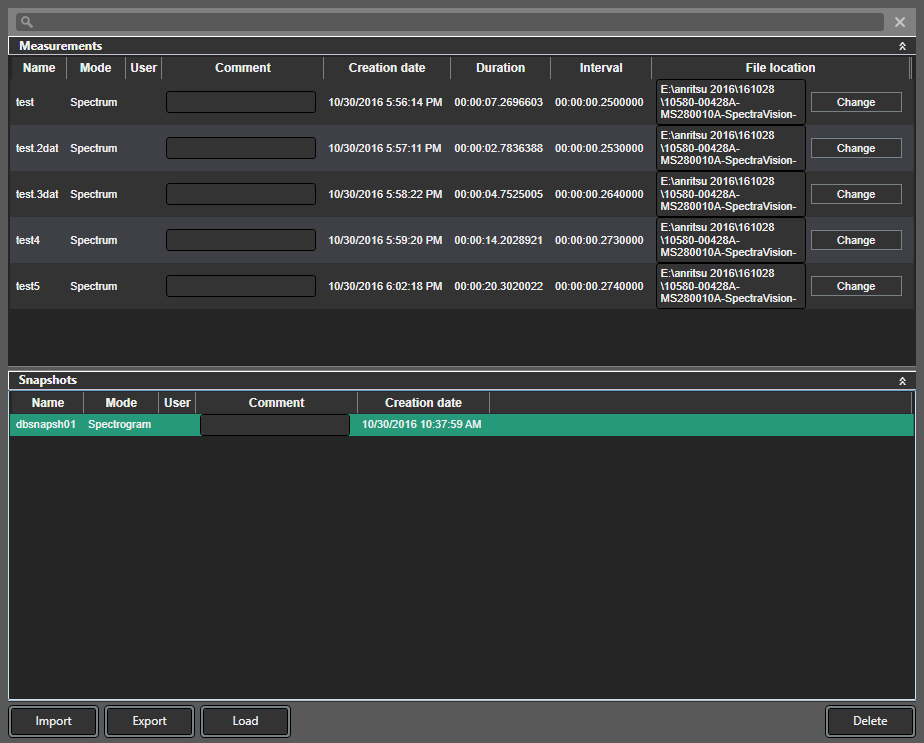Click file location path box for test5

click(x=730, y=286)
